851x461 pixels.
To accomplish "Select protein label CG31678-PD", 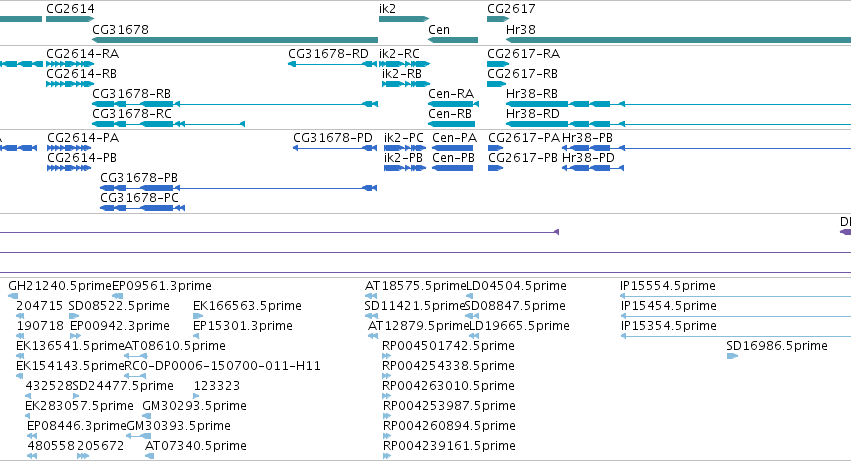I will pyautogui.click(x=333, y=138).
